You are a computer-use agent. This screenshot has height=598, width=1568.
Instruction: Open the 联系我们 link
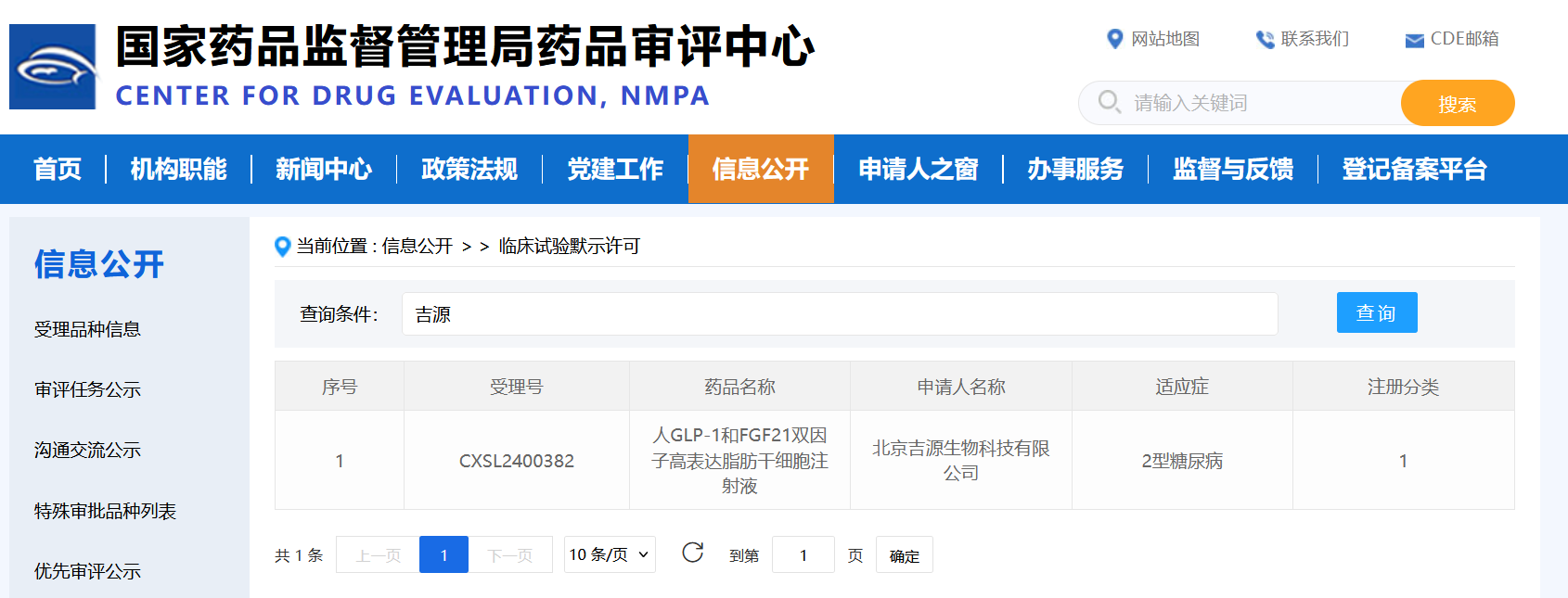pyautogui.click(x=1315, y=39)
